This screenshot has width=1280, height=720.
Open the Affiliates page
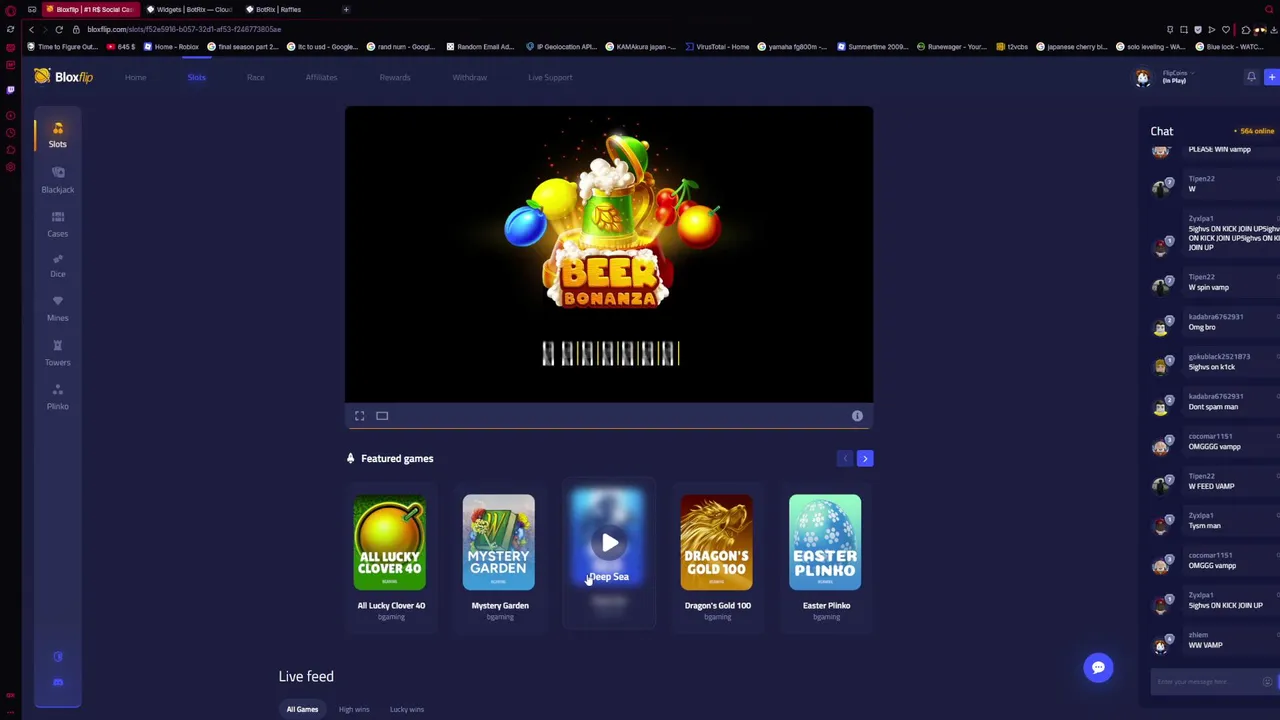321,77
